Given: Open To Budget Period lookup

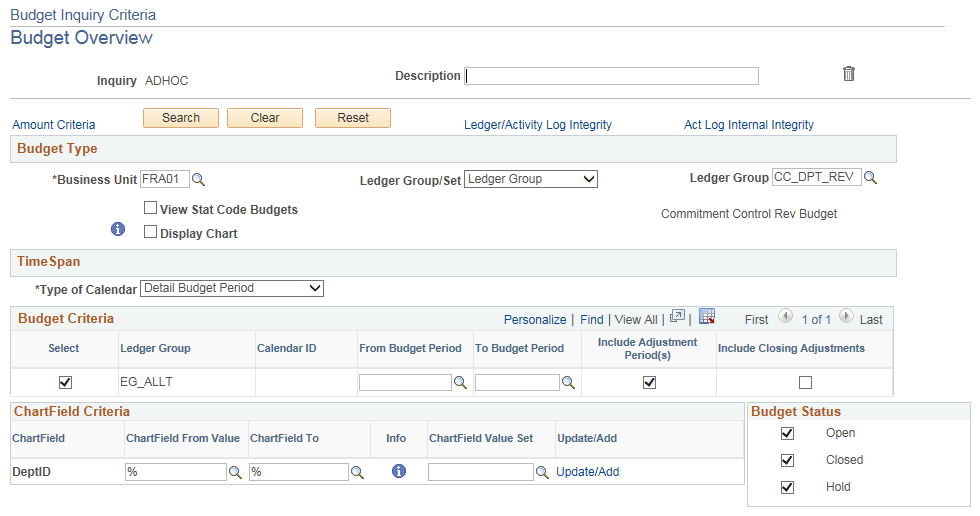Looking at the screenshot, I should pos(568,383).
